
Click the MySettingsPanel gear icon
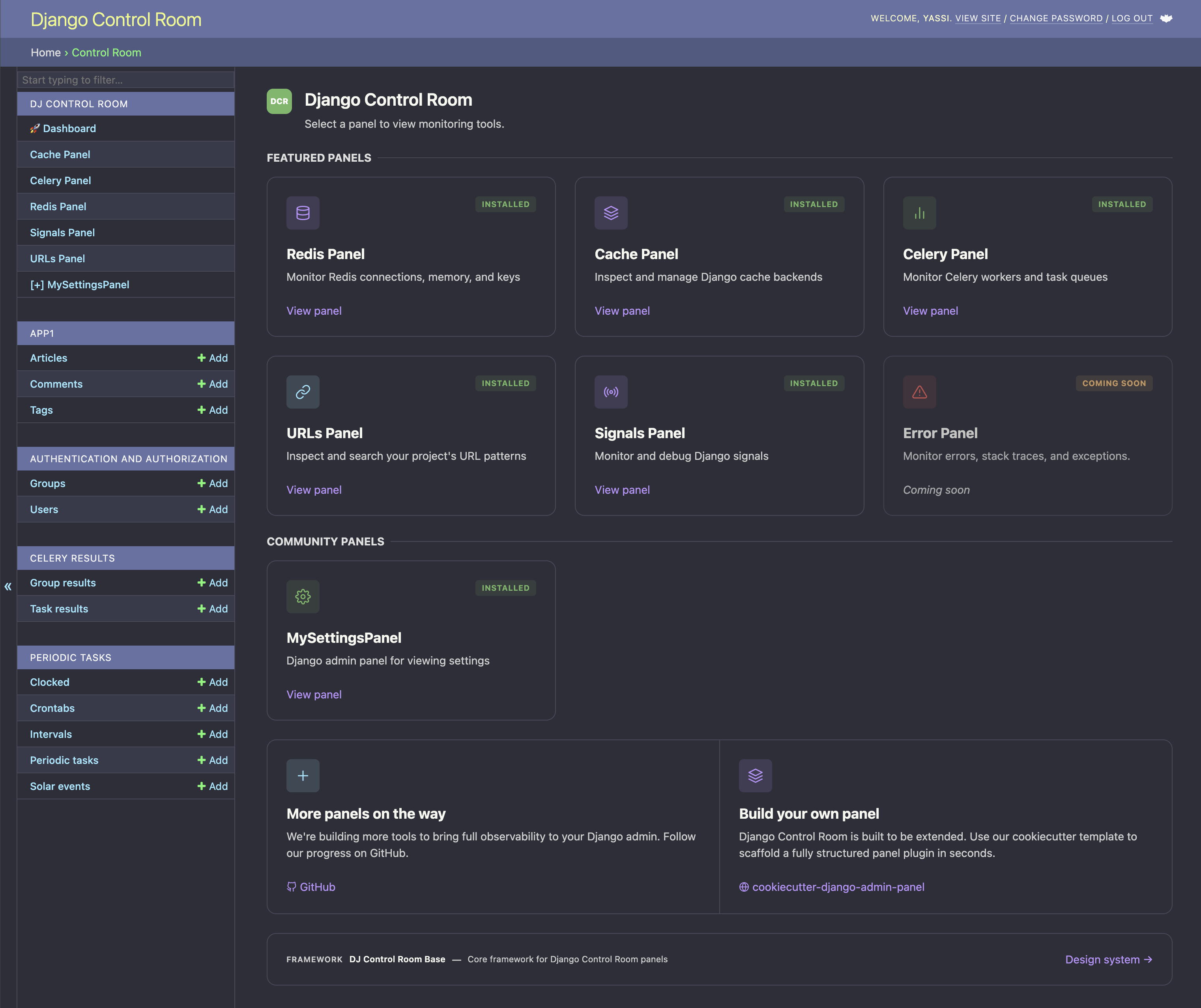[x=303, y=596]
